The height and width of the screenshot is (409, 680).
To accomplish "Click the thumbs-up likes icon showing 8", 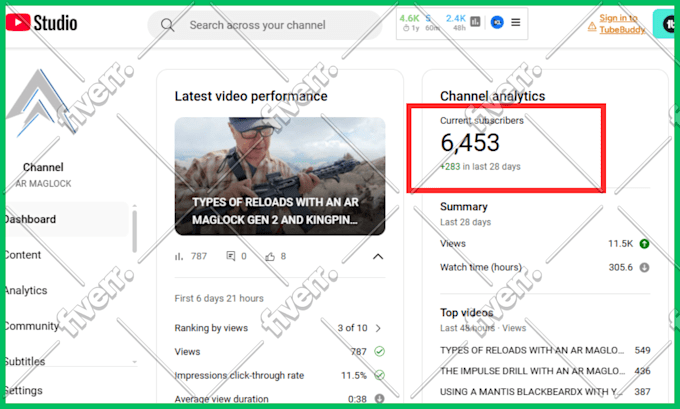I will tap(270, 256).
